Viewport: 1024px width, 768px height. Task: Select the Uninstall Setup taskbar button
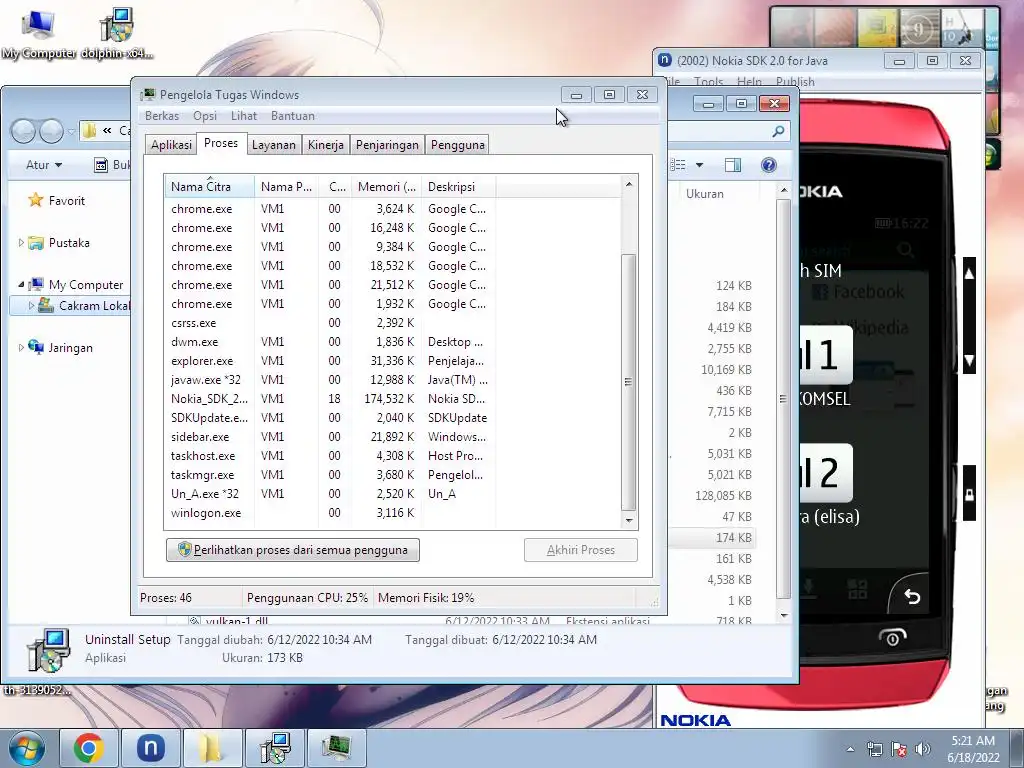tap(274, 748)
